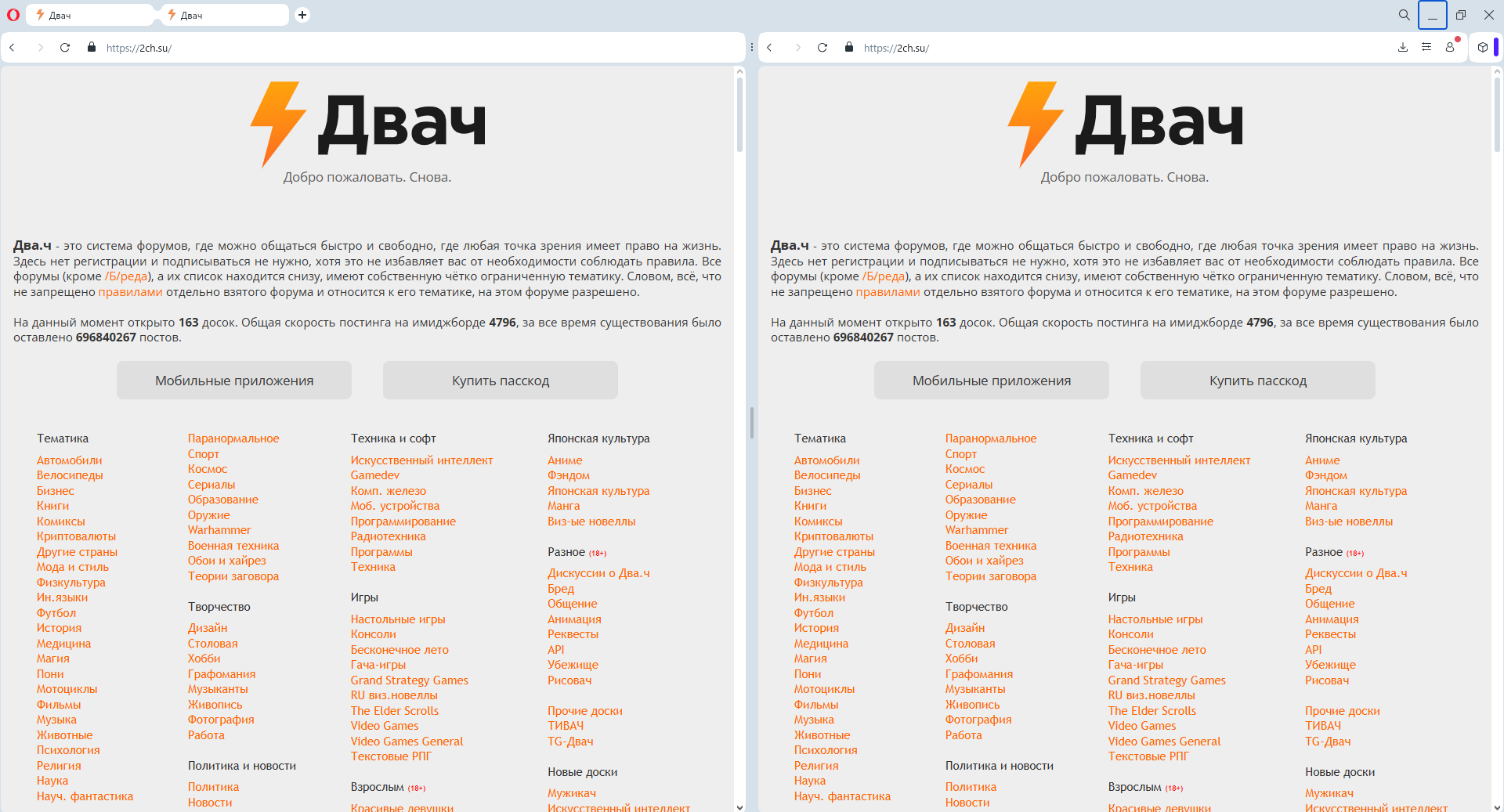Reload the page in the right split pane
The height and width of the screenshot is (812, 1504).
(x=822, y=48)
